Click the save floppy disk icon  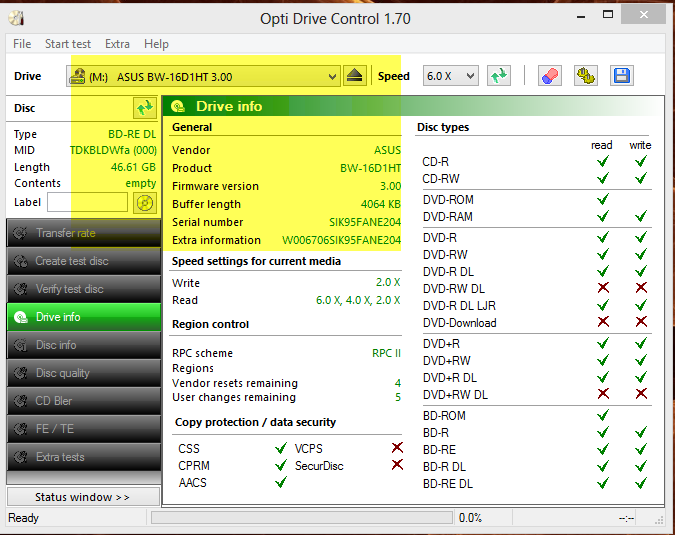click(622, 76)
